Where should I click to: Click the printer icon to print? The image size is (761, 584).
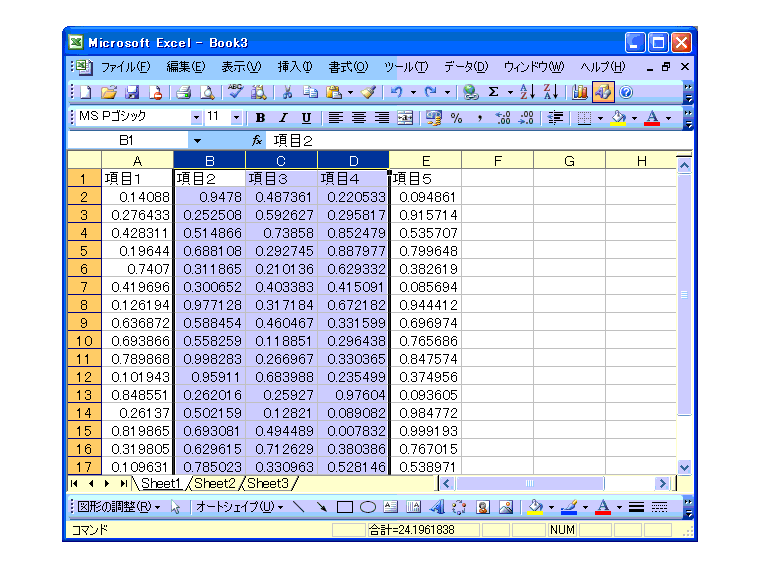183,92
